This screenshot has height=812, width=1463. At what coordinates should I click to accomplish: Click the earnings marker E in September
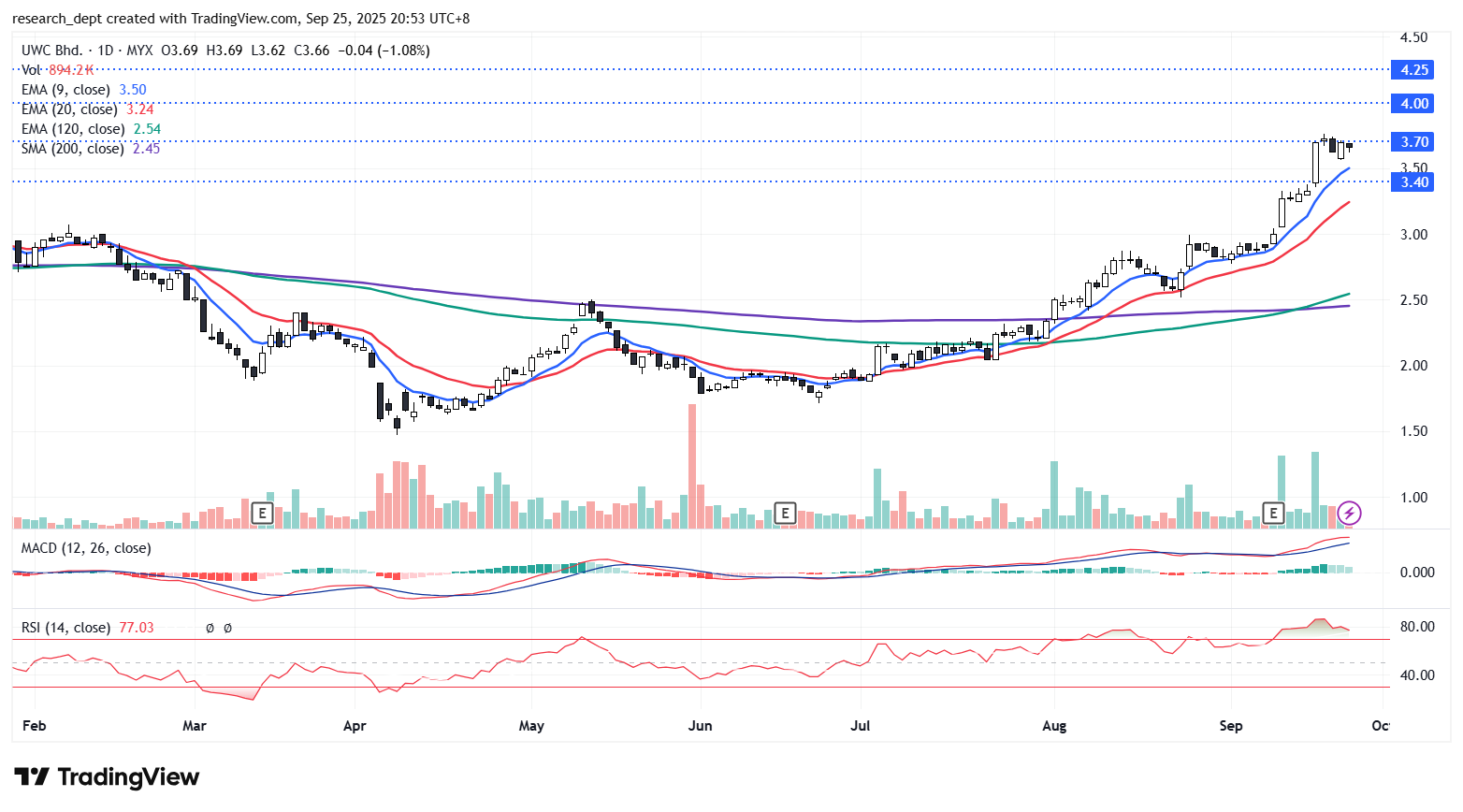1272,513
